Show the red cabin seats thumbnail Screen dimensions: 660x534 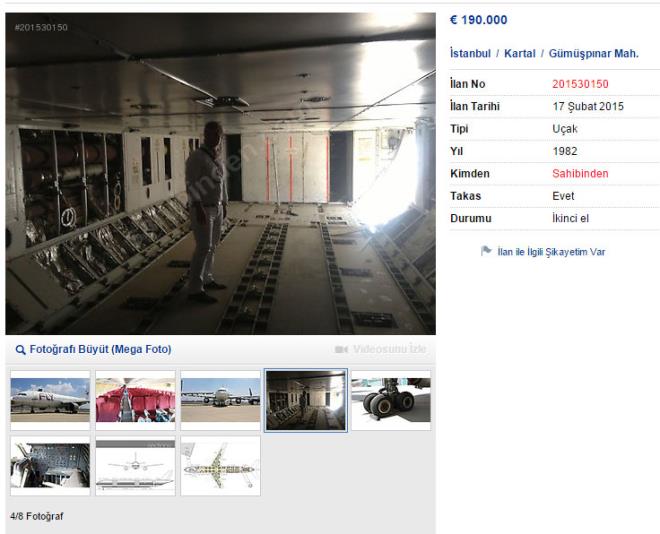(x=135, y=400)
